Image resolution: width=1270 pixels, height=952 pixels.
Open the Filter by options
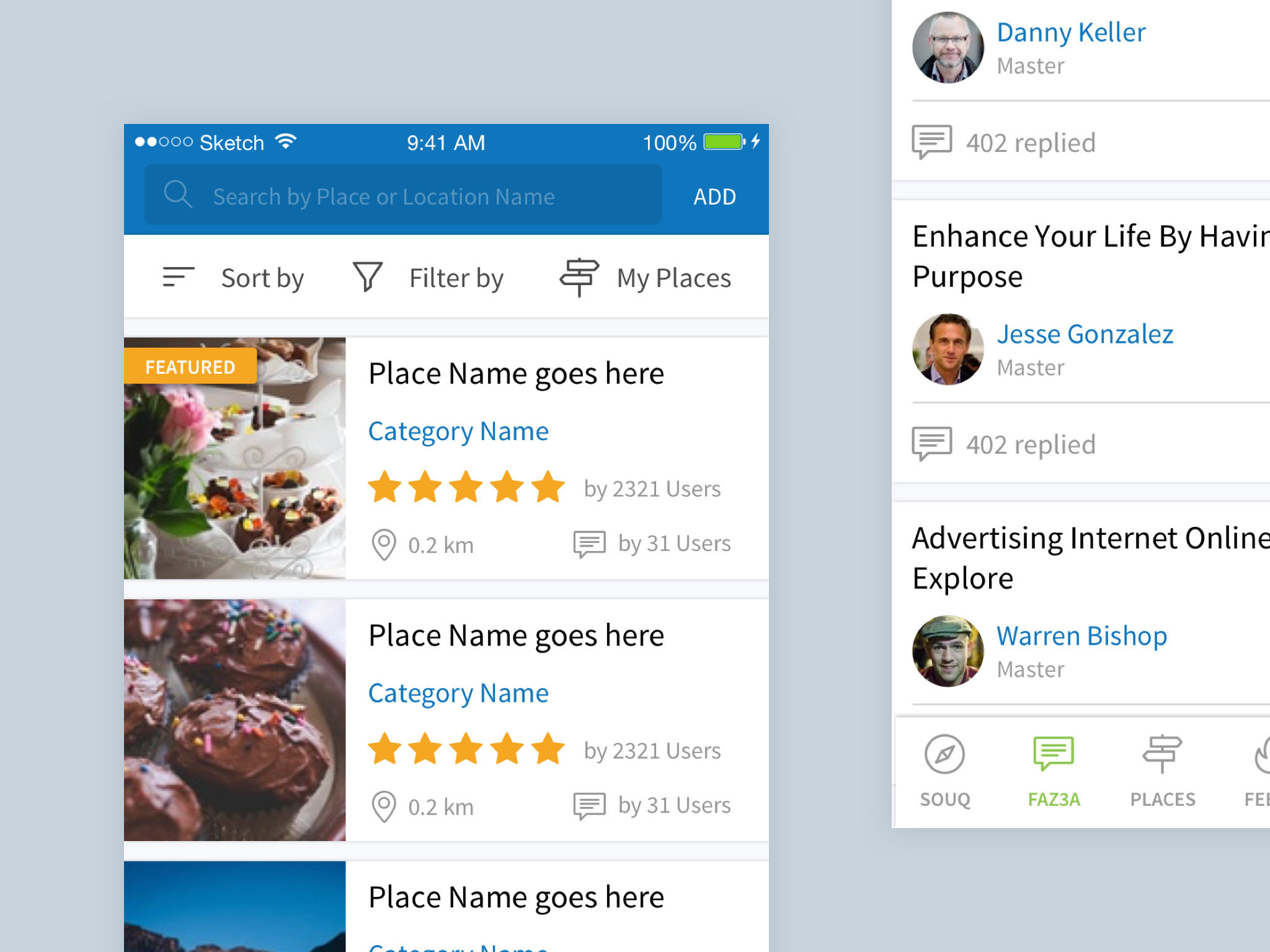coord(456,278)
